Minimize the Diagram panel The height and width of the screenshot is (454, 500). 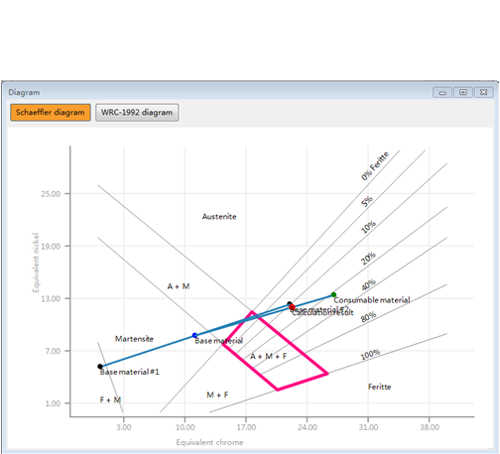coord(442,92)
